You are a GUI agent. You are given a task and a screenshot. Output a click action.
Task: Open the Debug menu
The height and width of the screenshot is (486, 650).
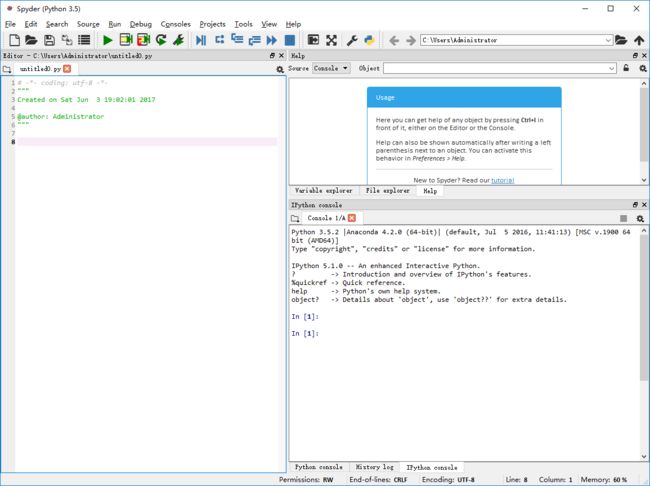point(141,24)
